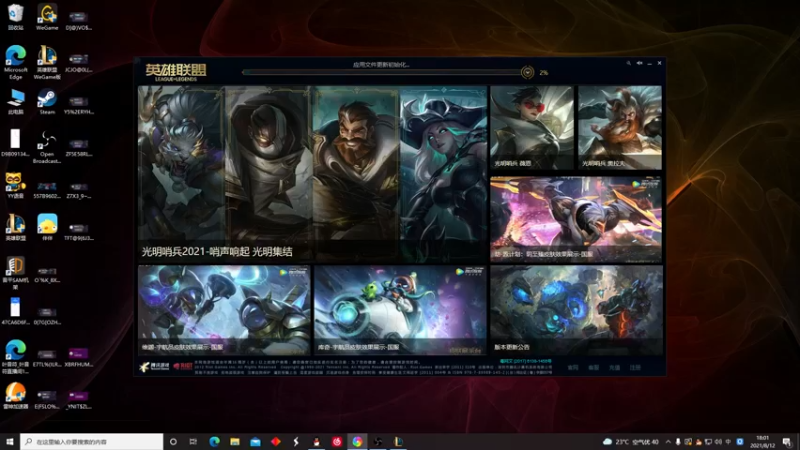Viewport: 800px width, 450px height.
Task: Open the 英雄联盟 WeGame版 desktop shortcut
Action: click(x=47, y=62)
